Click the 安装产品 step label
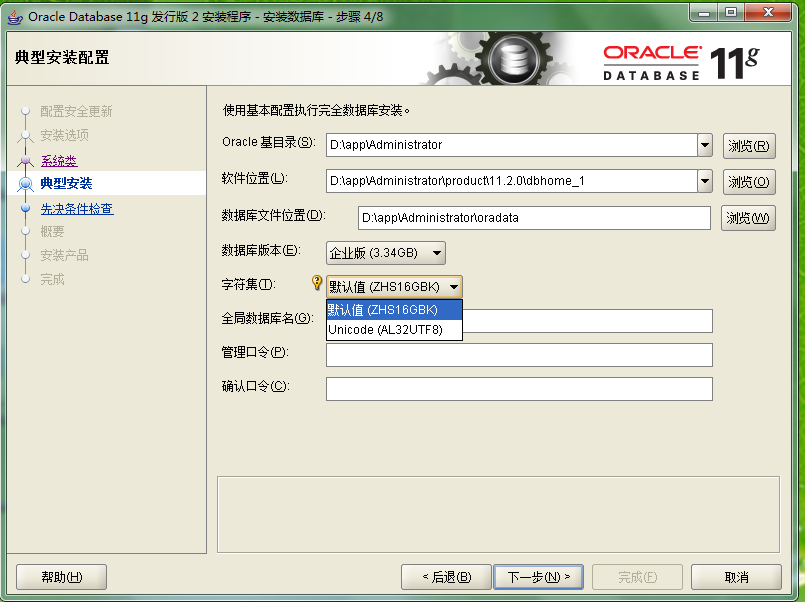 pos(65,255)
